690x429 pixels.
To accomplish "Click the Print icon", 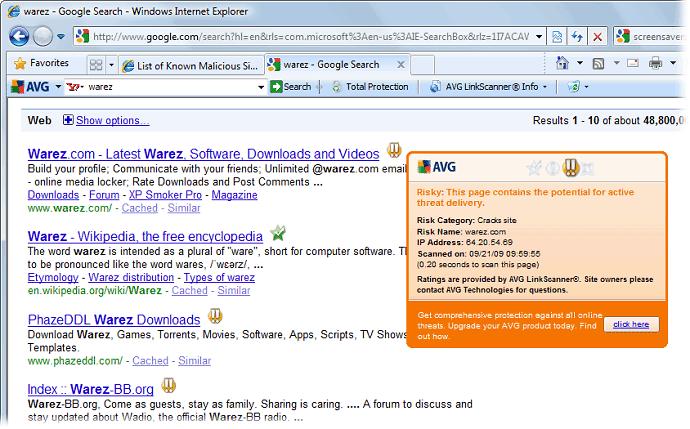I will [655, 63].
